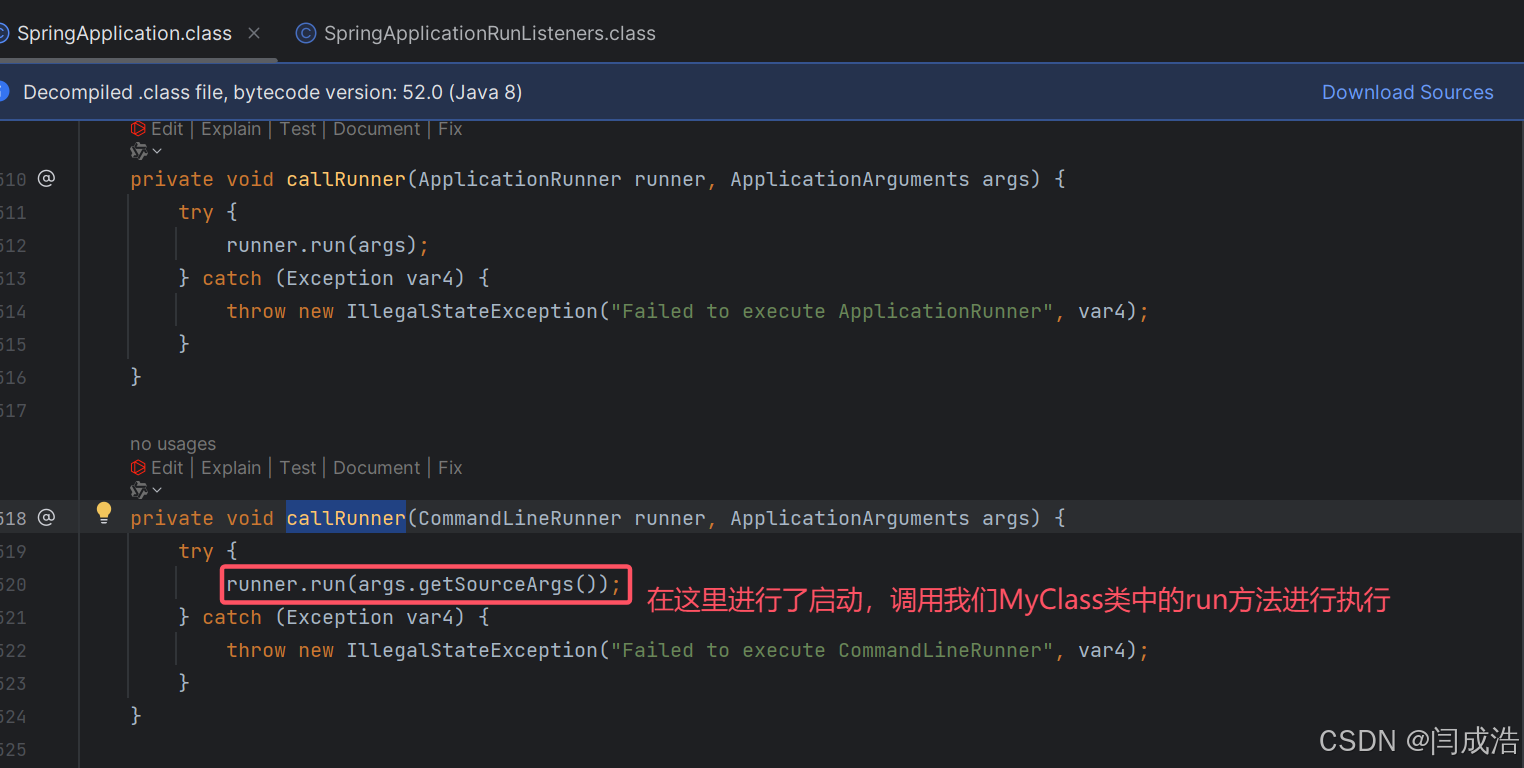The image size is (1524, 768).
Task: Click the @ annotations gutter icon beside line 510
Action: 46,178
